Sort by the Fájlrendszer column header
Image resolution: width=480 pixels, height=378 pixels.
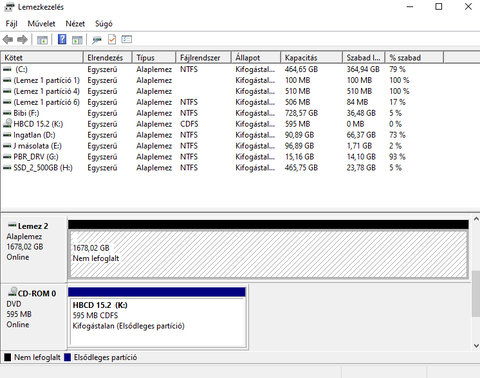(x=204, y=57)
